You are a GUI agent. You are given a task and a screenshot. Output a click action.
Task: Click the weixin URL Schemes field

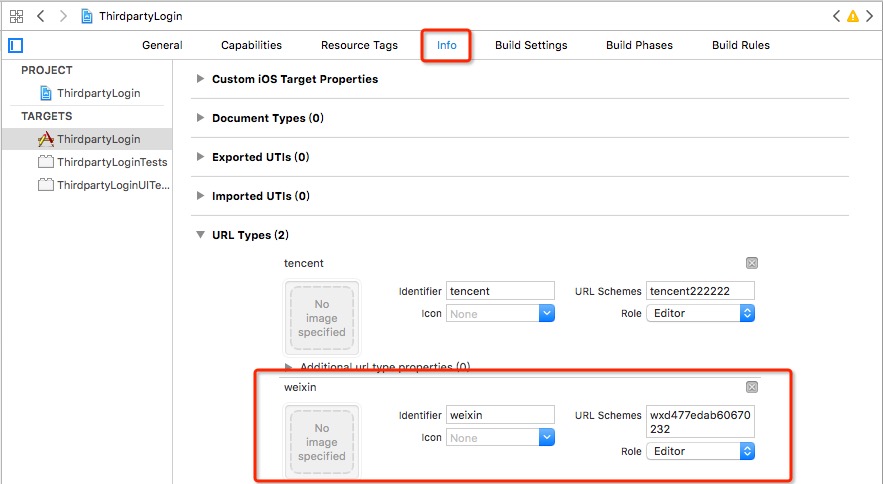[700, 421]
